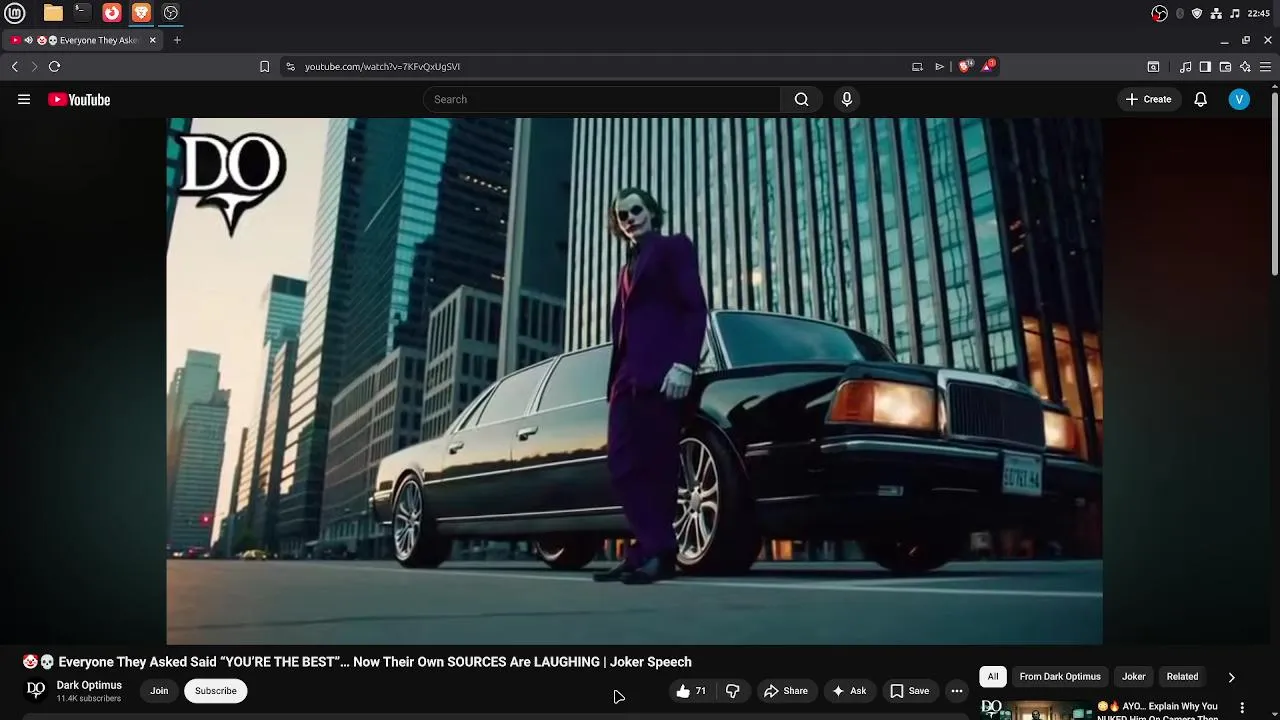Like the video with 71 likes
1280x720 pixels.
click(x=691, y=691)
